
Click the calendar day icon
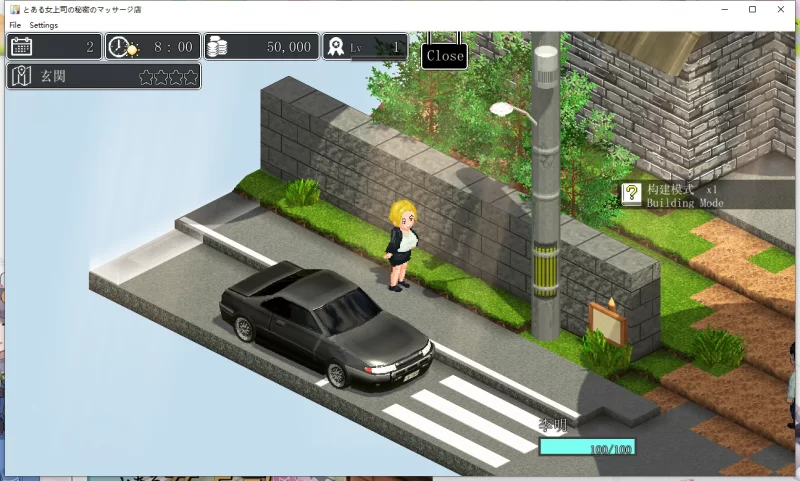click(21, 47)
